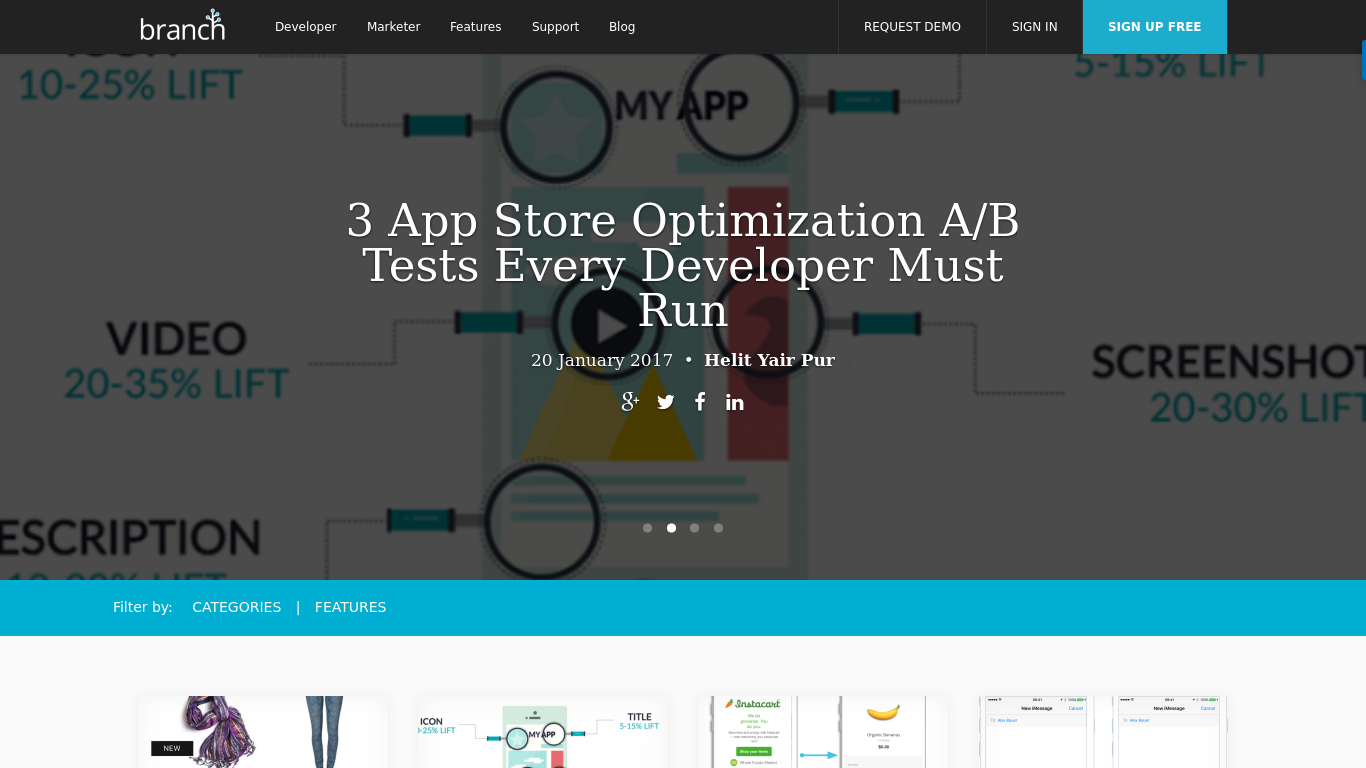Viewport: 1366px width, 768px height.
Task: Share the article on Twitter
Action: tap(665, 401)
